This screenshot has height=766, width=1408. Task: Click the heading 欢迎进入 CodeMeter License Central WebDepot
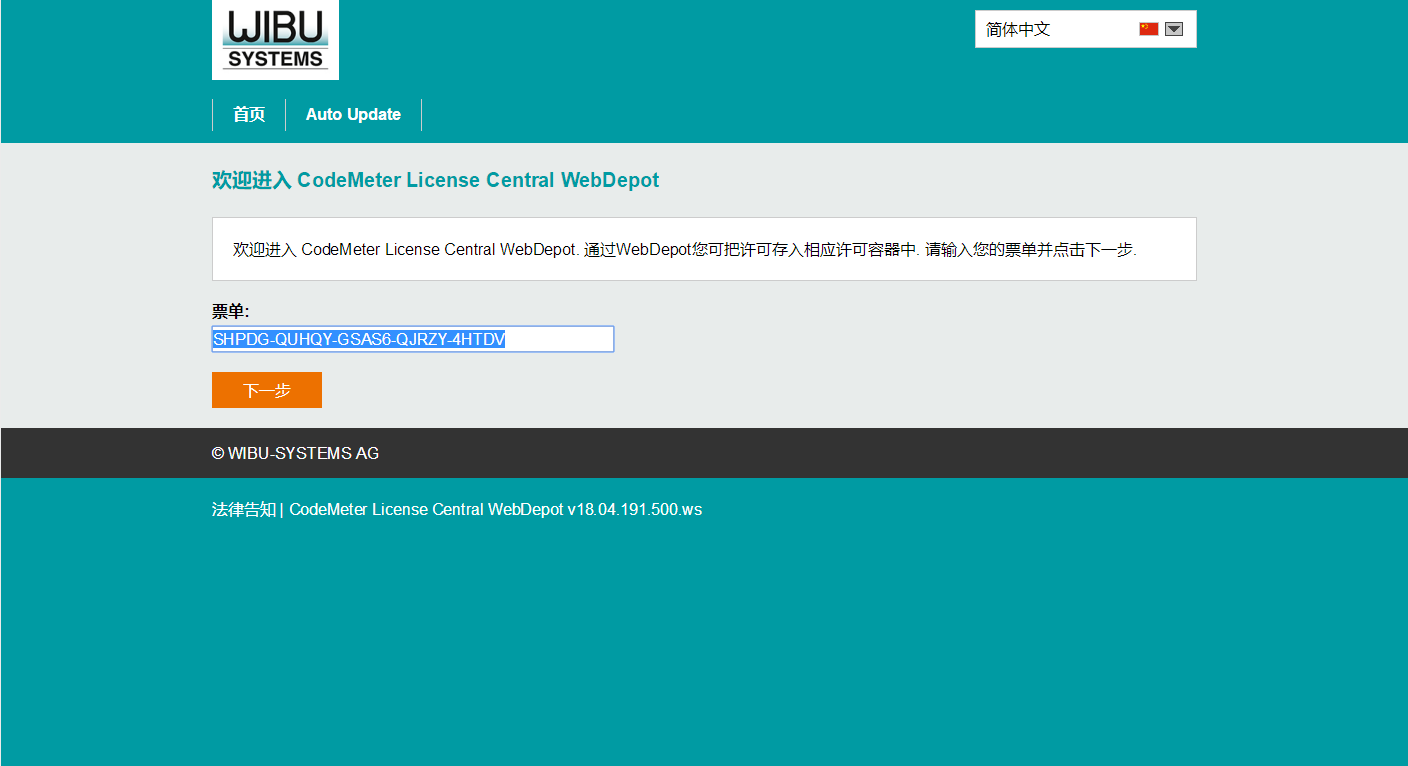(x=435, y=180)
